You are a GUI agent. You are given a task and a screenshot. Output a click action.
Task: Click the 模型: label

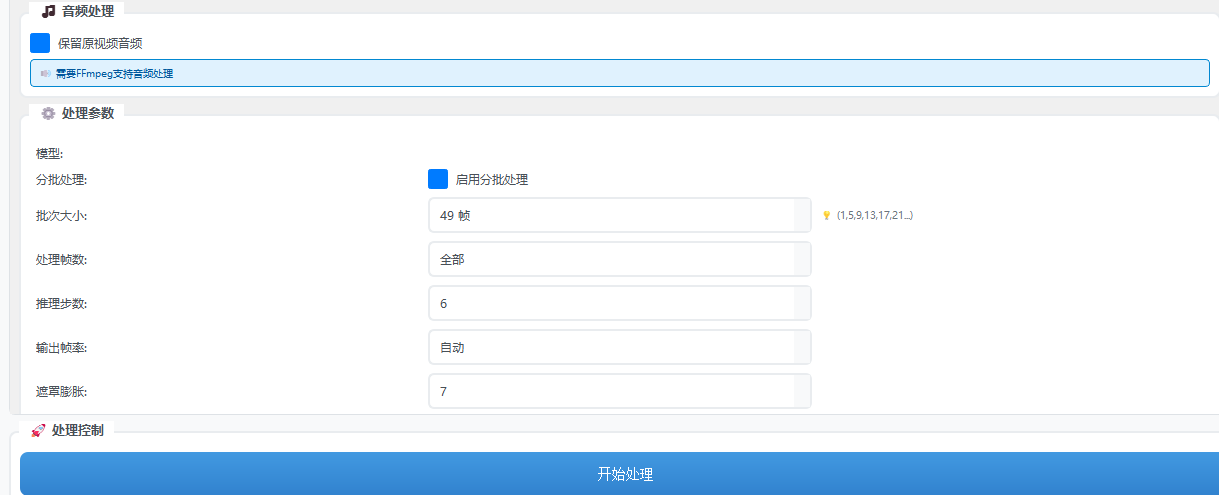50,154
